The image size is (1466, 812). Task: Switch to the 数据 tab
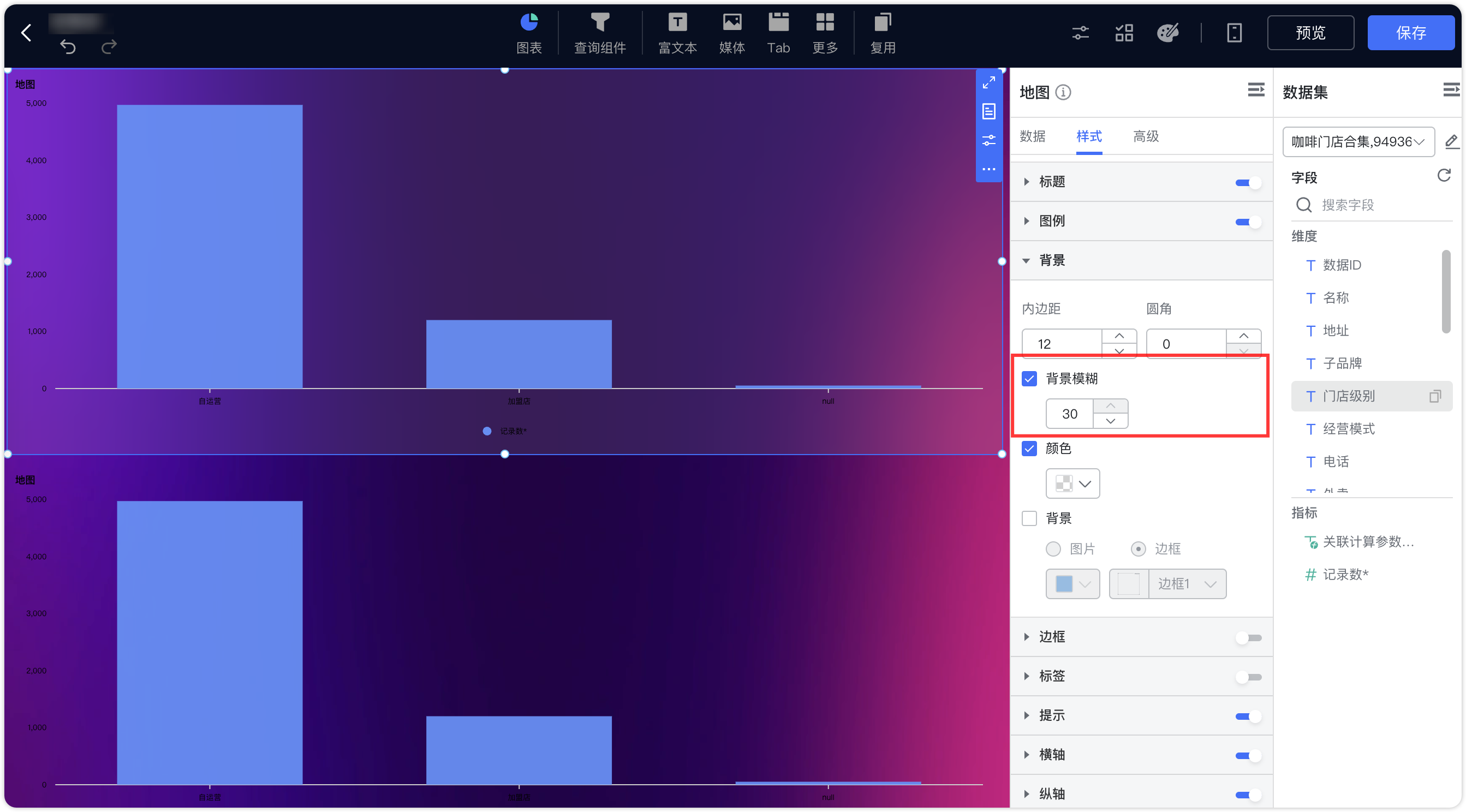(1032, 136)
